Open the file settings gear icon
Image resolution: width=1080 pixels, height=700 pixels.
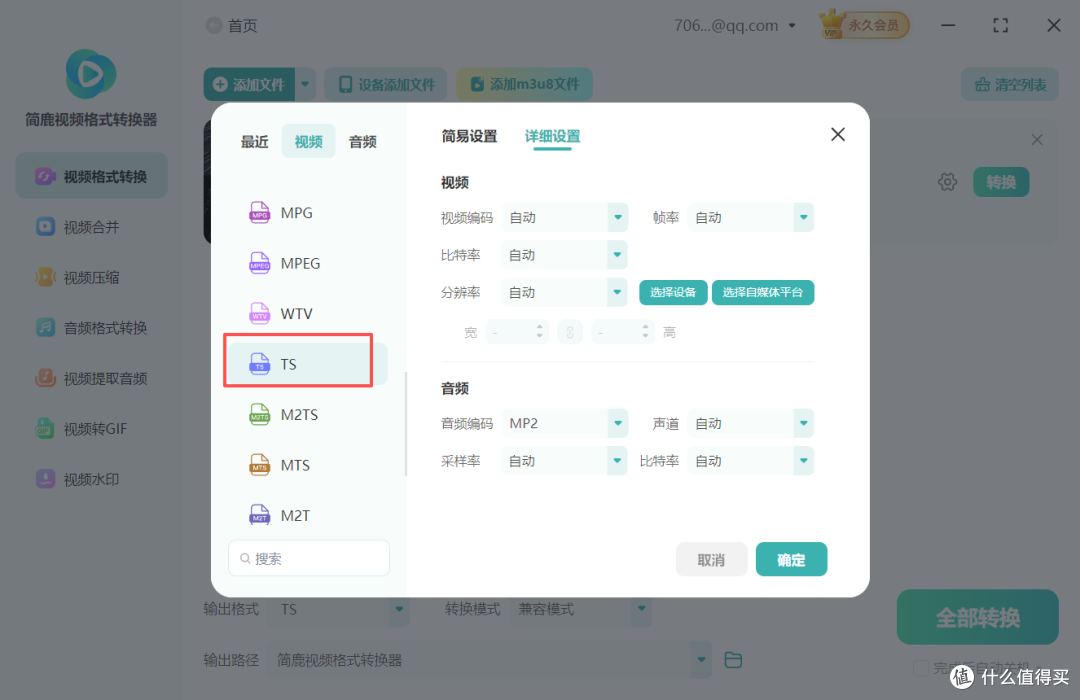click(x=948, y=182)
